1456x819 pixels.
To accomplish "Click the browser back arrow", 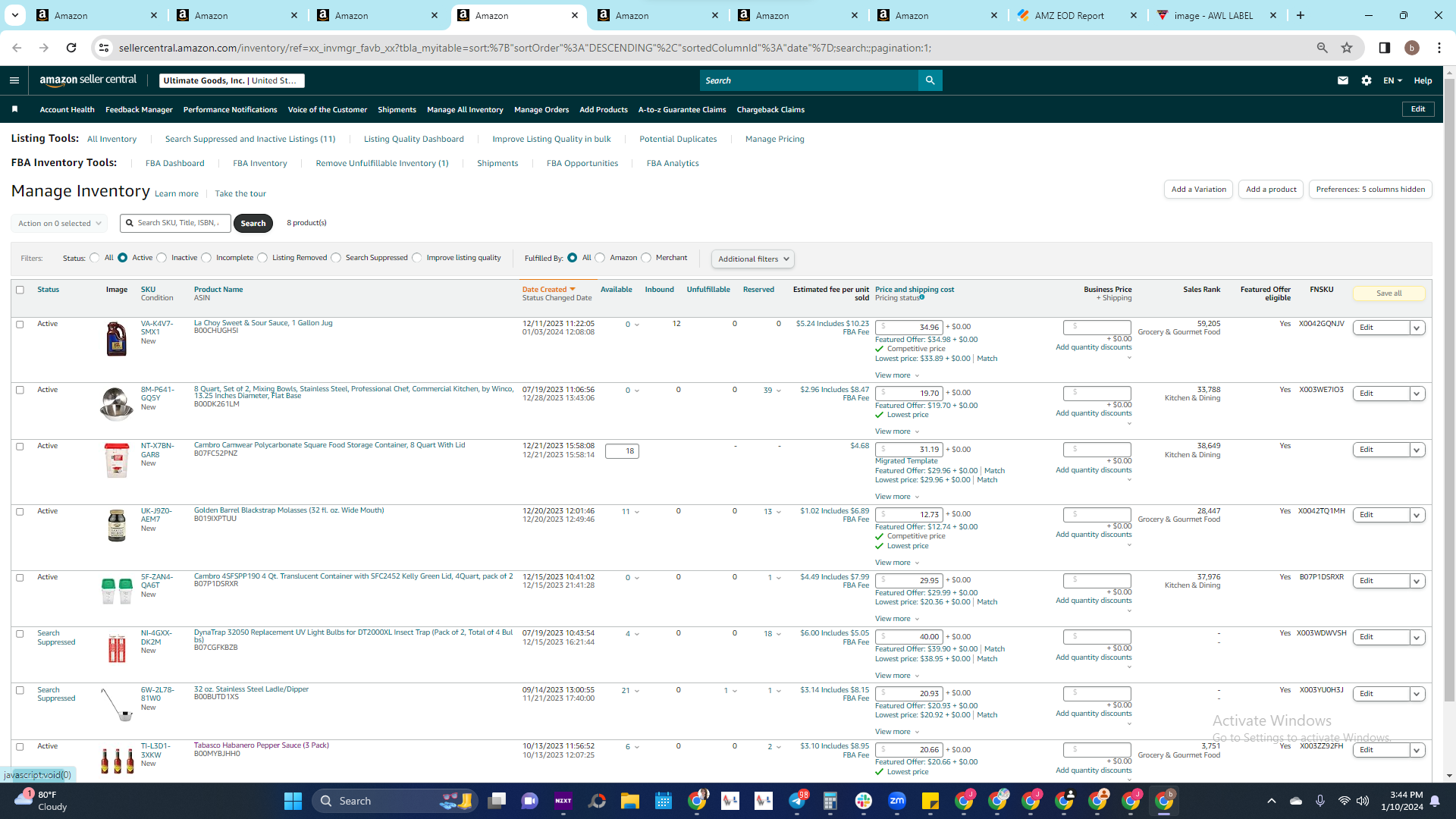I will tap(17, 48).
